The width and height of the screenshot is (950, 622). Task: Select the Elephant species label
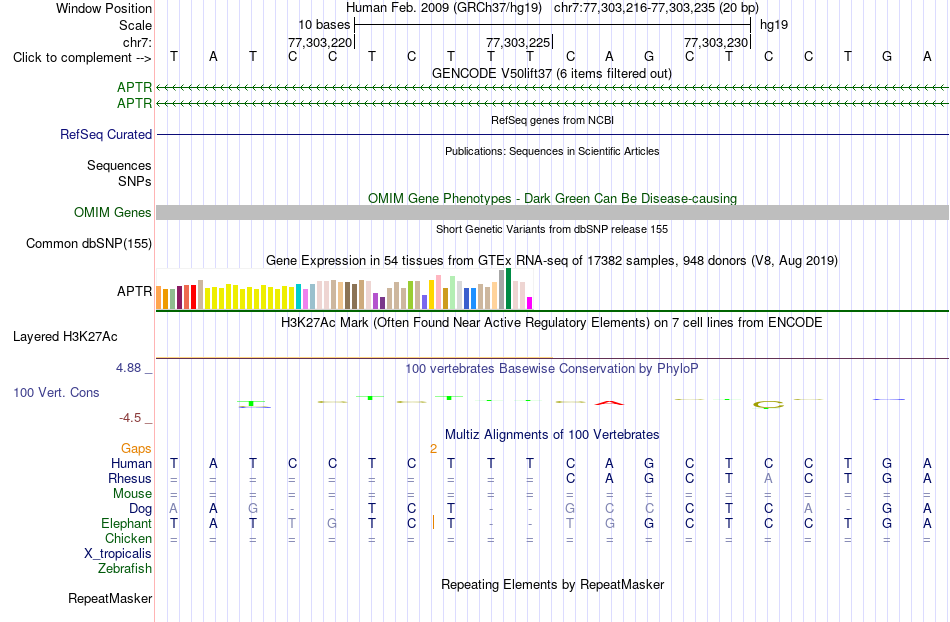127,524
